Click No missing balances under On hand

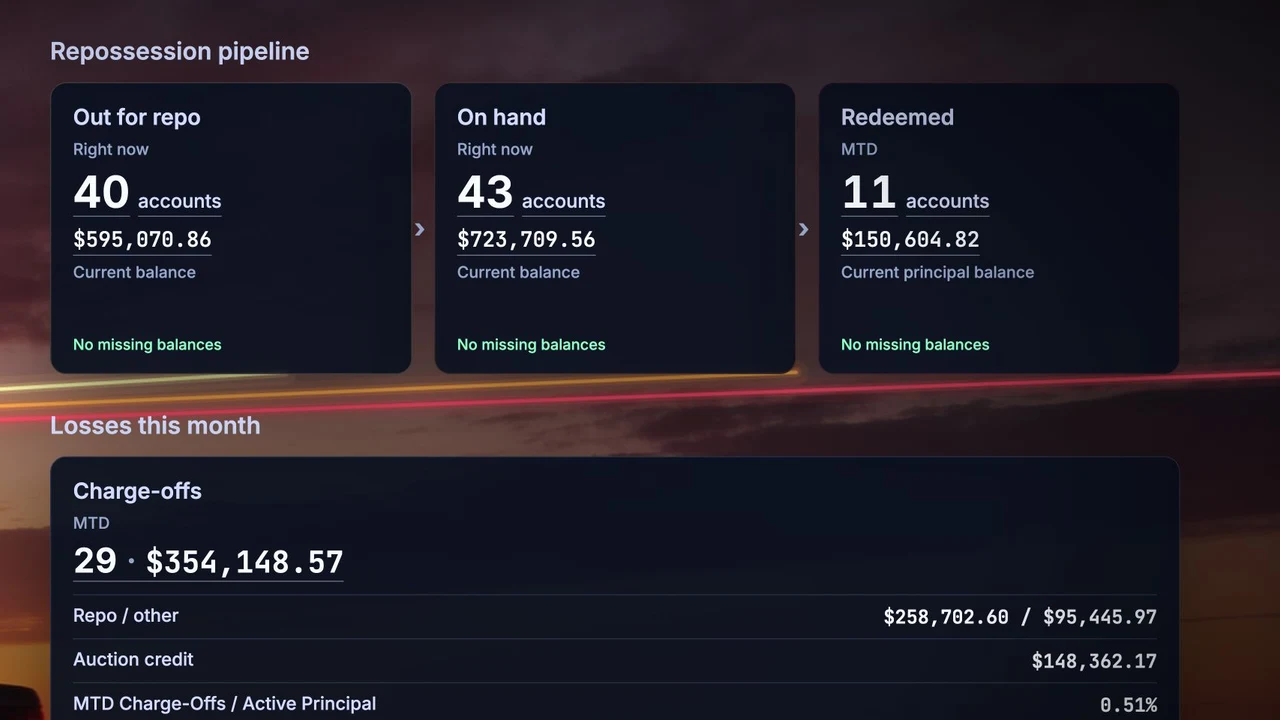click(531, 345)
